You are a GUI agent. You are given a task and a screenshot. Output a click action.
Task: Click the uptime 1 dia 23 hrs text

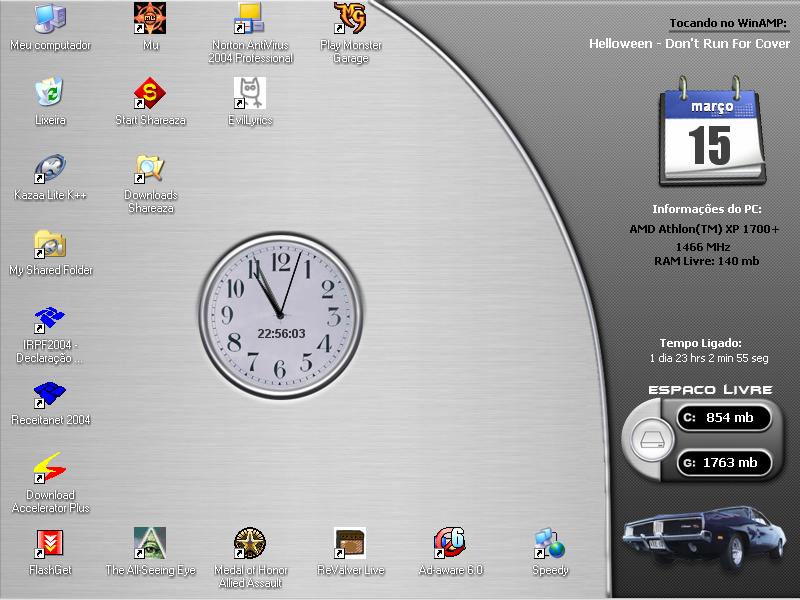pos(709,358)
